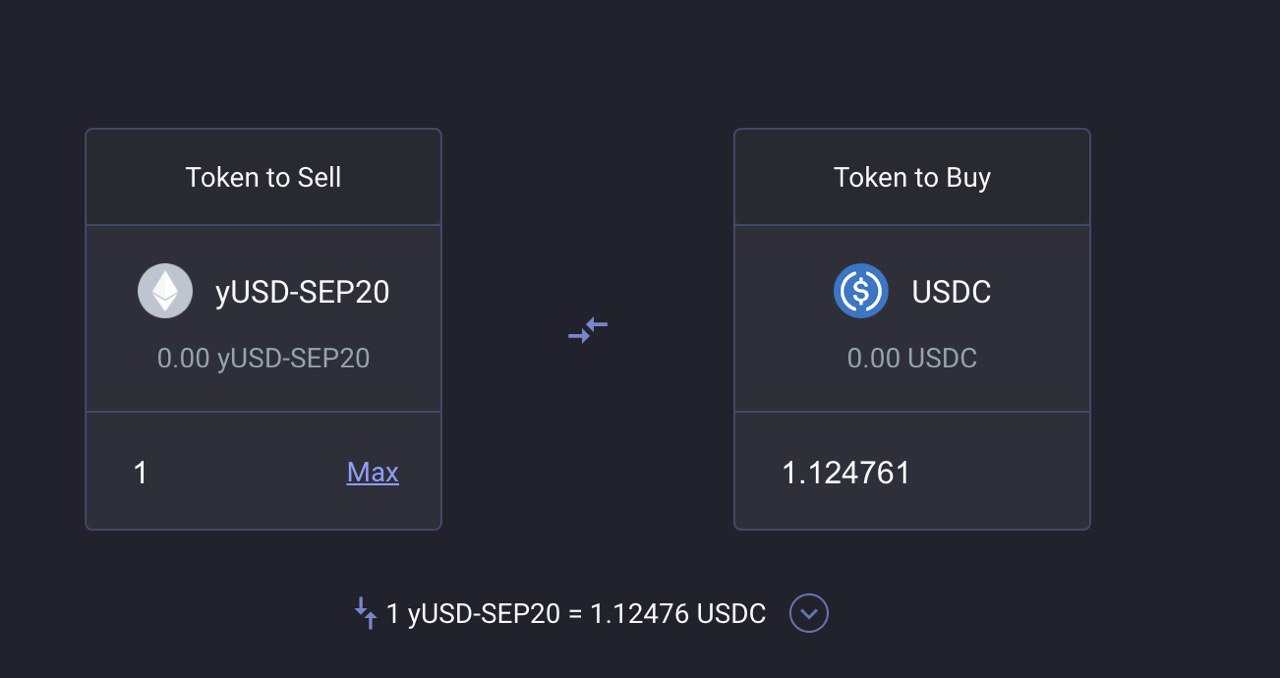1280x678 pixels.
Task: Click the blue USDC coin logo
Action: pos(861,291)
